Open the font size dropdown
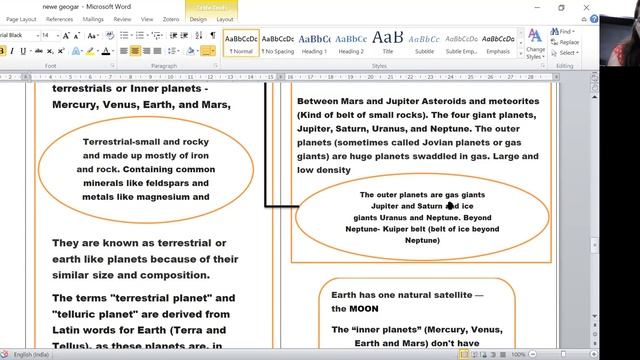640x360 pixels. coord(57,36)
